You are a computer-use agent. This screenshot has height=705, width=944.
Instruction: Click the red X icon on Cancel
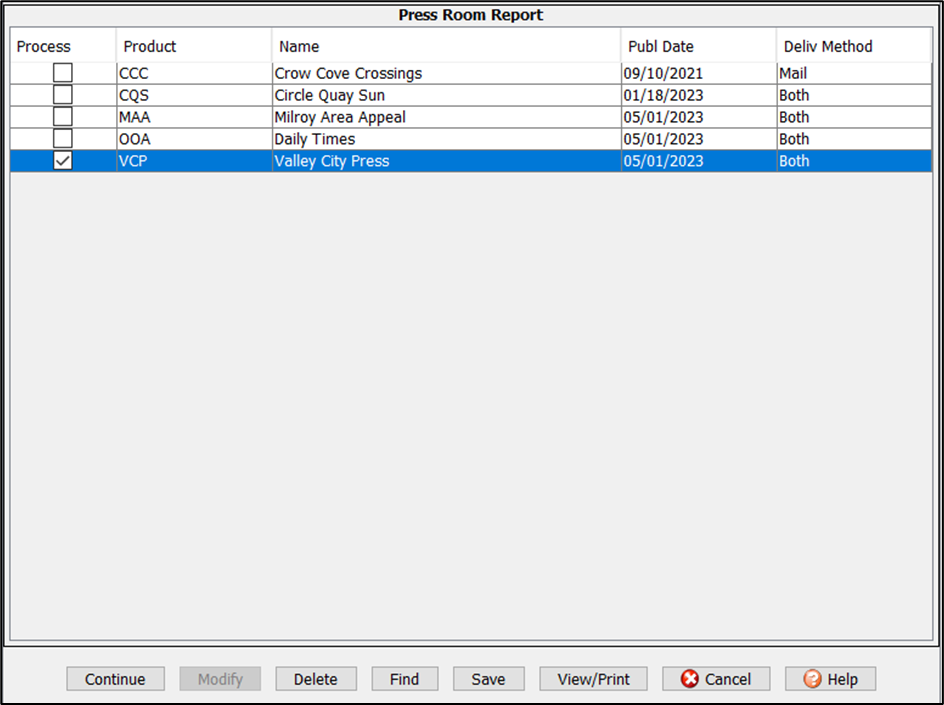tap(690, 679)
